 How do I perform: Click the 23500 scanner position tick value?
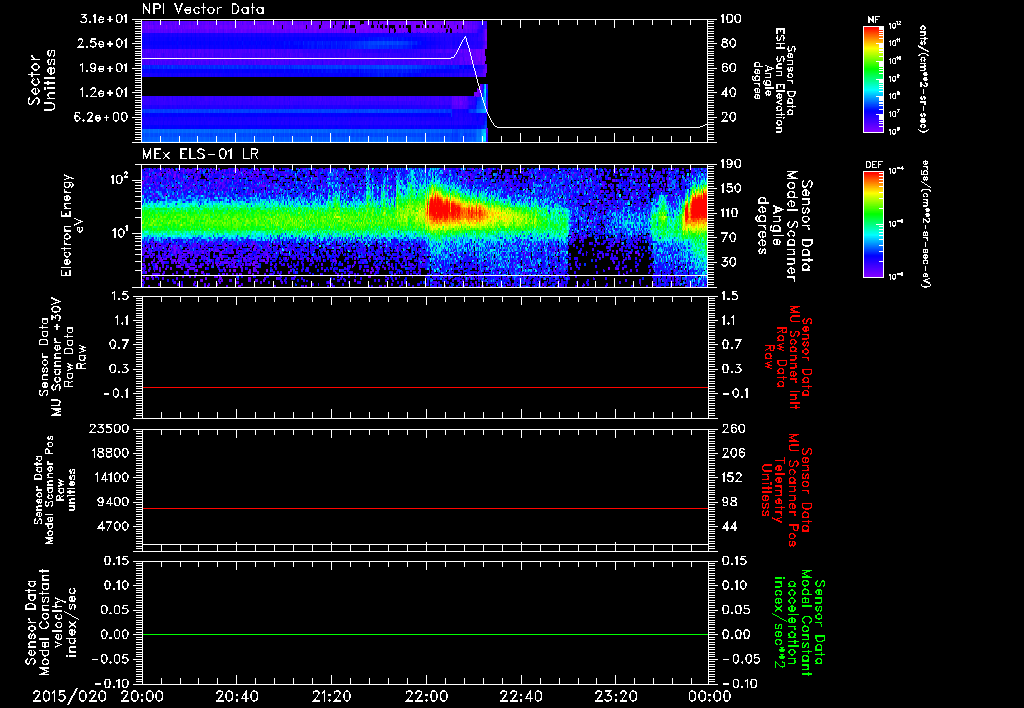111,428
